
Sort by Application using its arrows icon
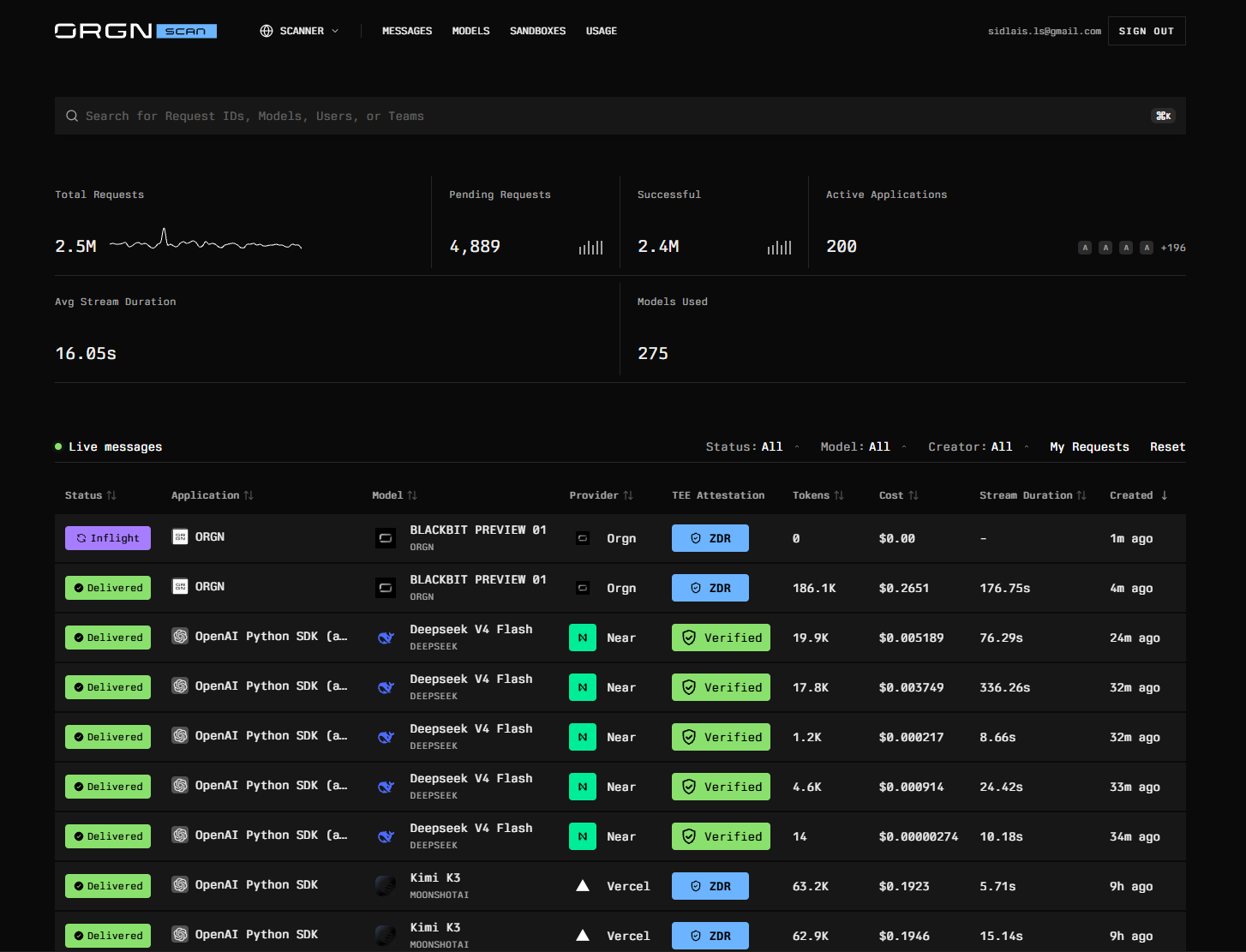(249, 495)
